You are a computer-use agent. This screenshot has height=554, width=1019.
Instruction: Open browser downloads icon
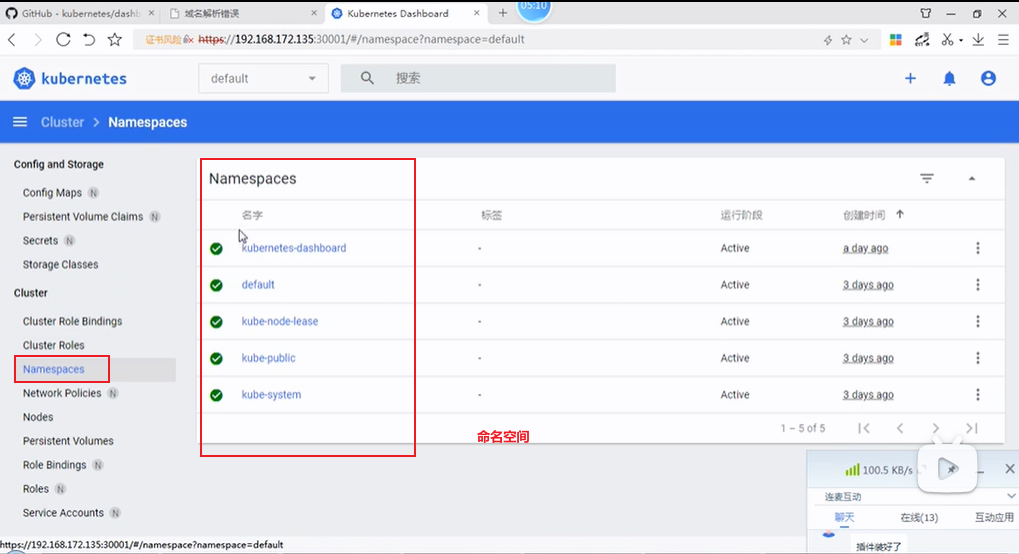tap(978, 40)
